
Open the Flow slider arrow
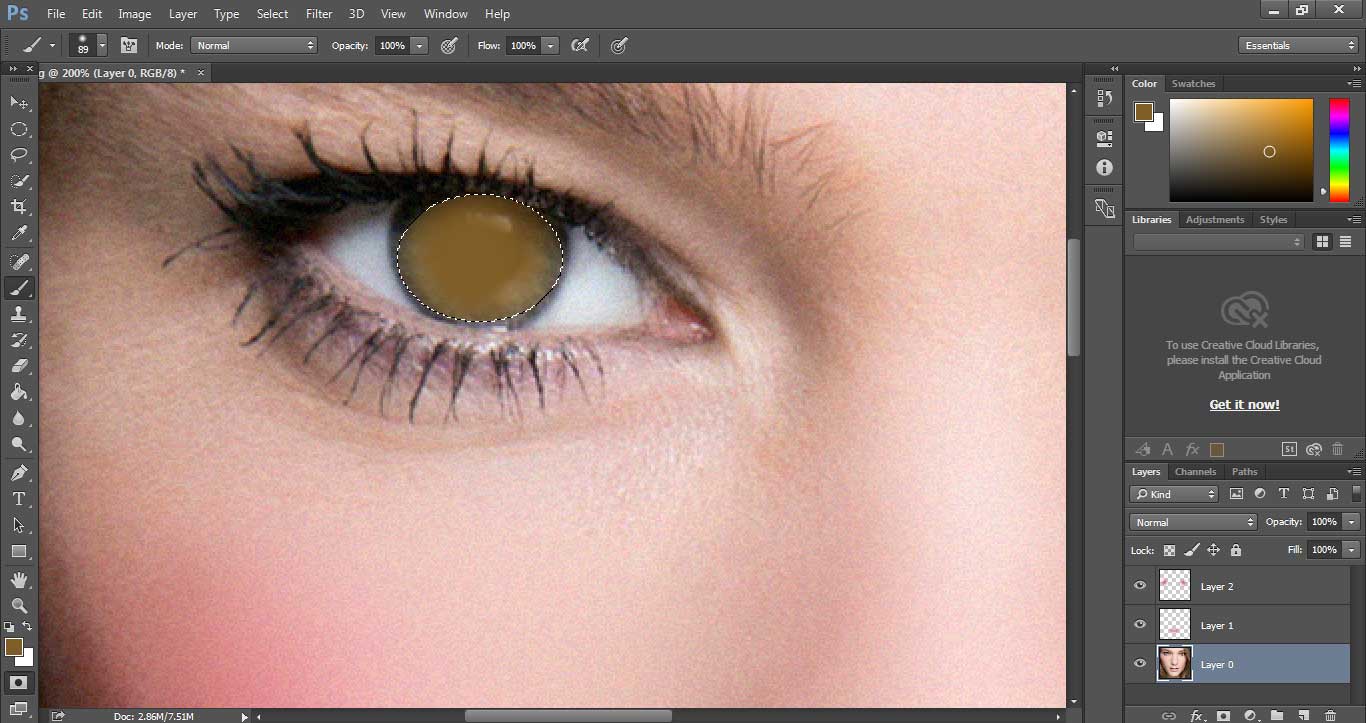549,45
